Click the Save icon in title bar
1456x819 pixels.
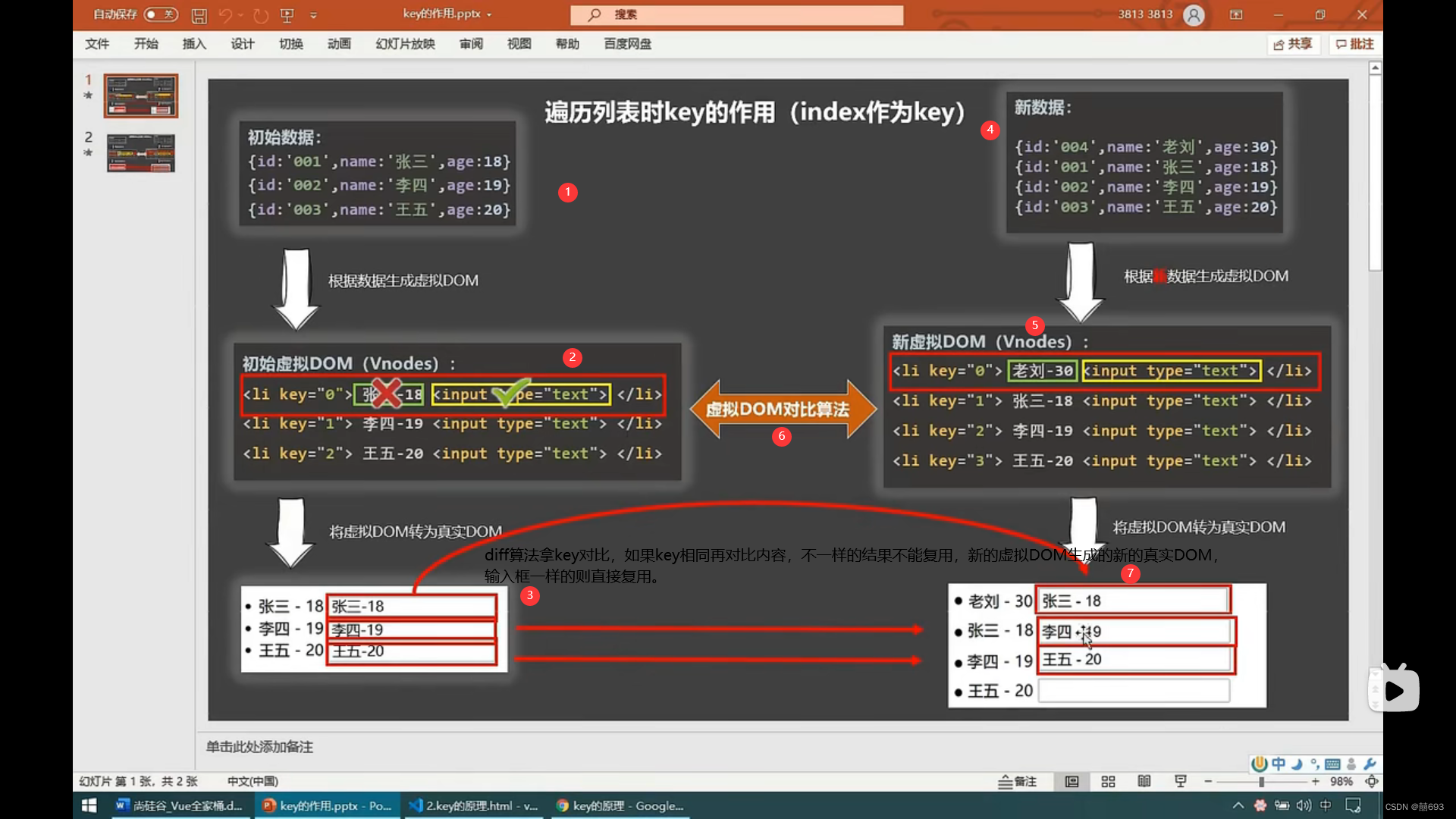point(199,15)
